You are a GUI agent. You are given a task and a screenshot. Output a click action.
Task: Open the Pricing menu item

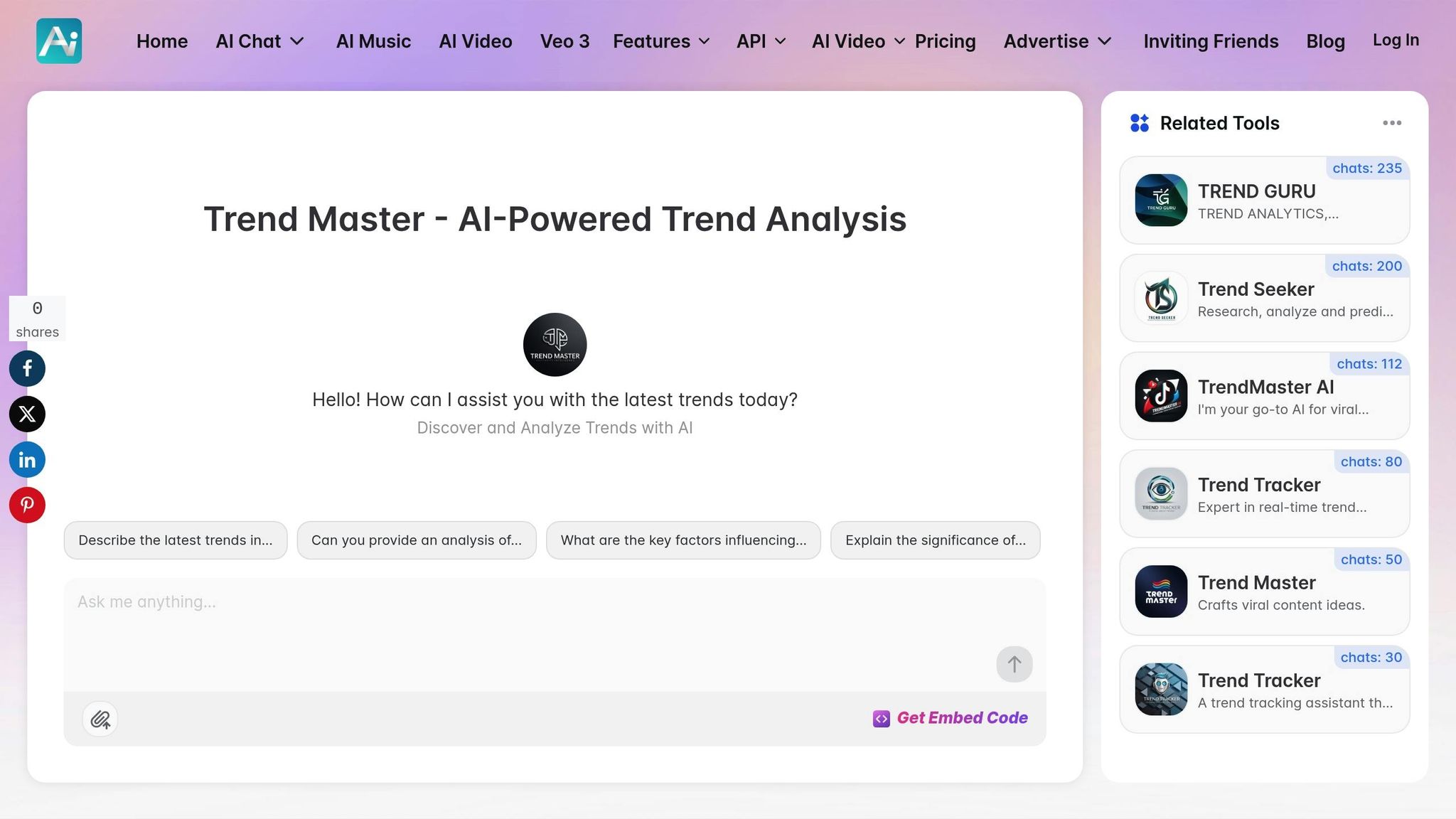point(945,41)
